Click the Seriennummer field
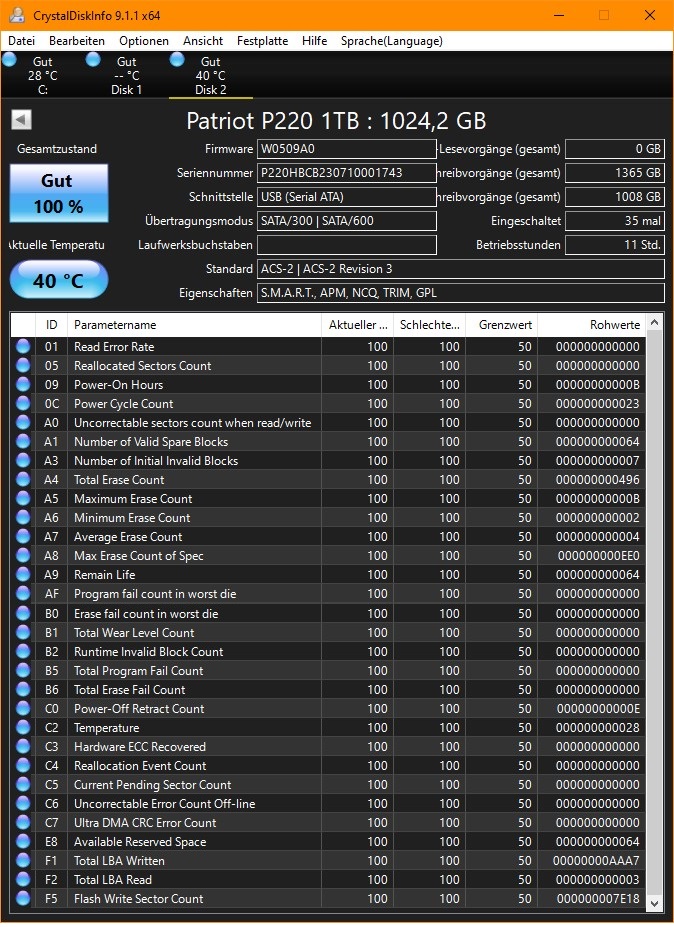Image resolution: width=674 pixels, height=927 pixels. [x=346, y=173]
